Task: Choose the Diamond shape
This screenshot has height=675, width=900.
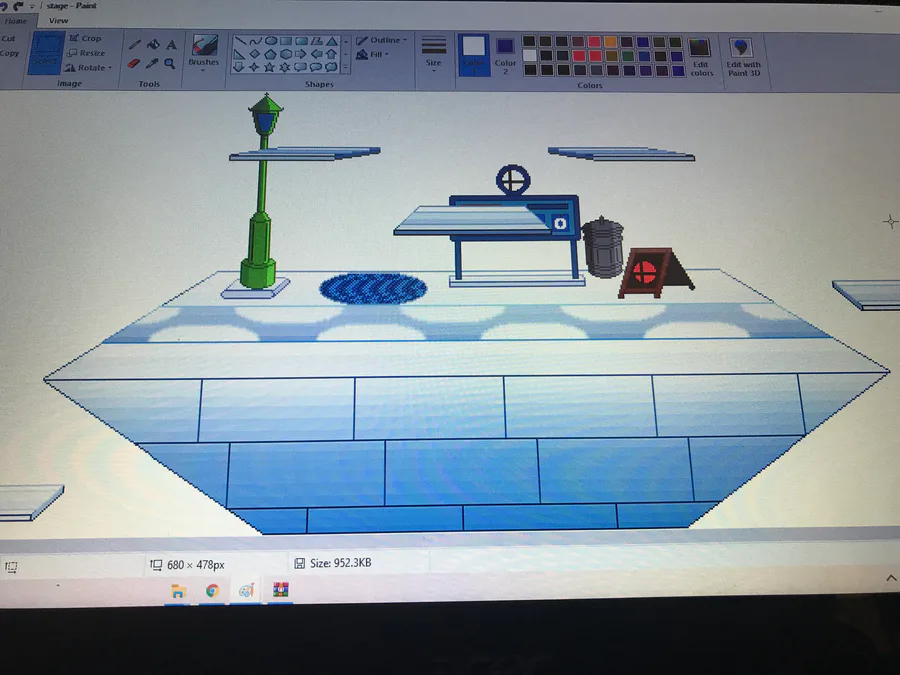Action: coord(255,55)
